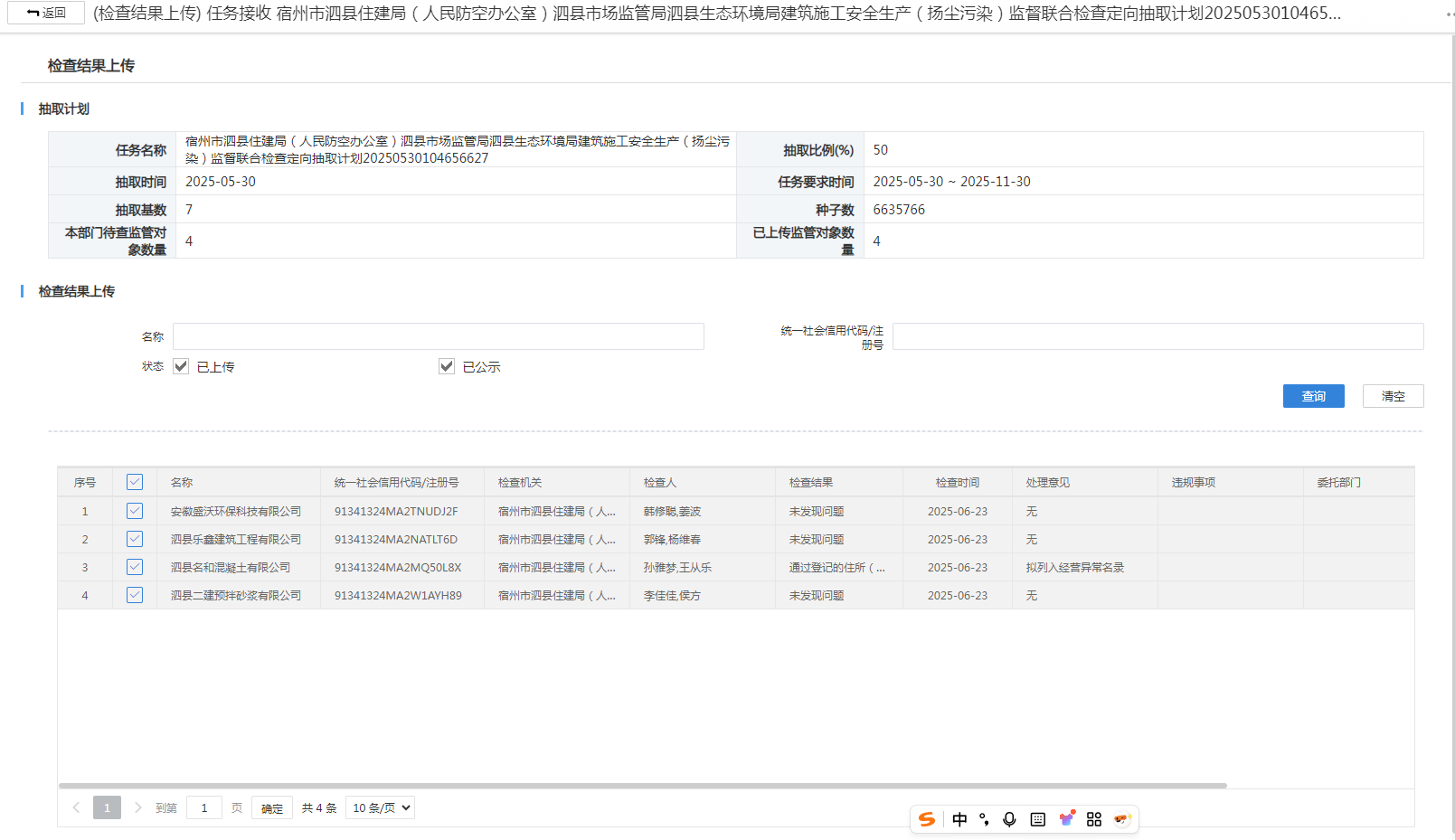This screenshot has width=1455, height=840.
Task: Go to next page arrow
Action: 137,807
